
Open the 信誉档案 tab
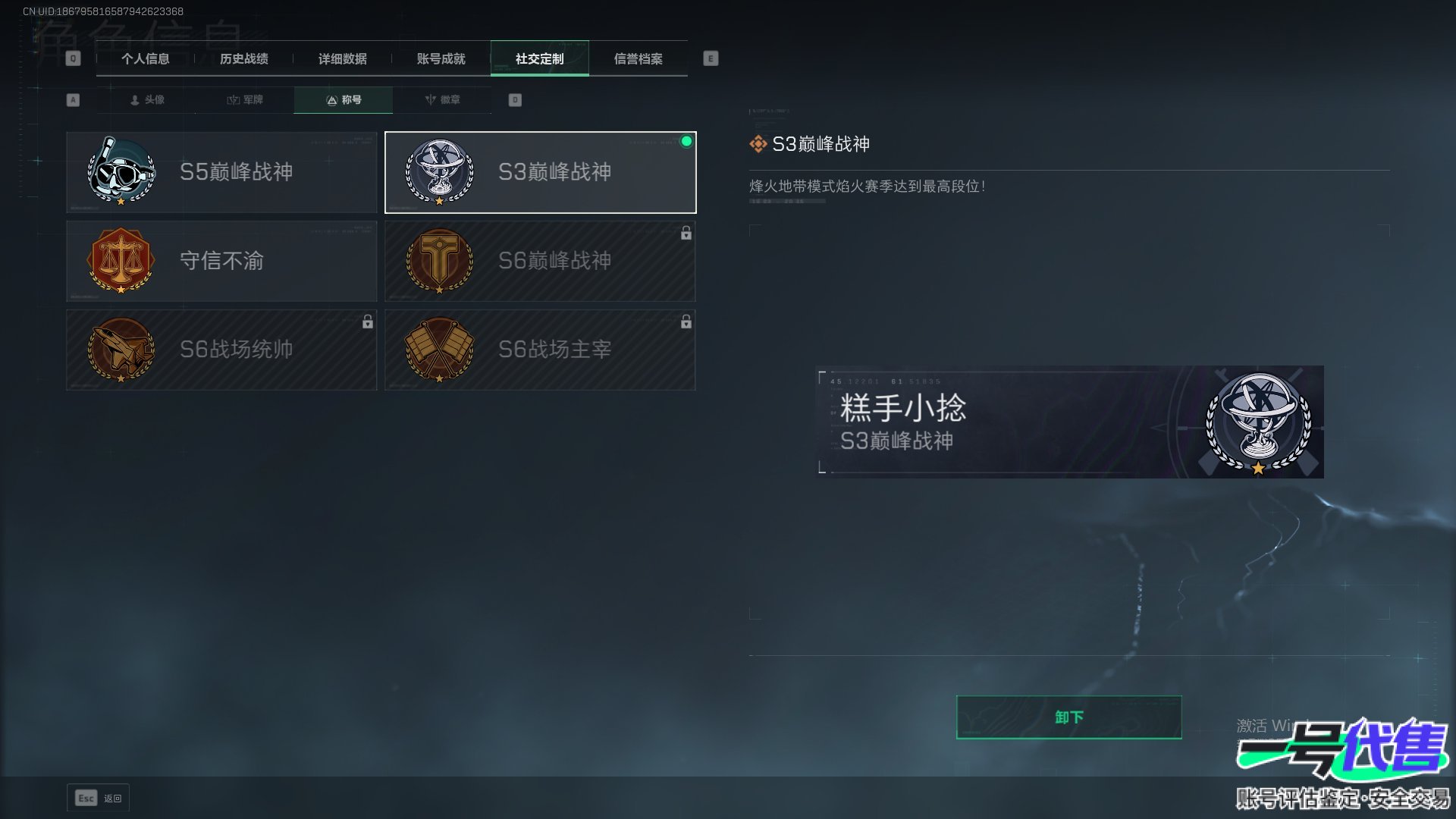click(x=639, y=58)
